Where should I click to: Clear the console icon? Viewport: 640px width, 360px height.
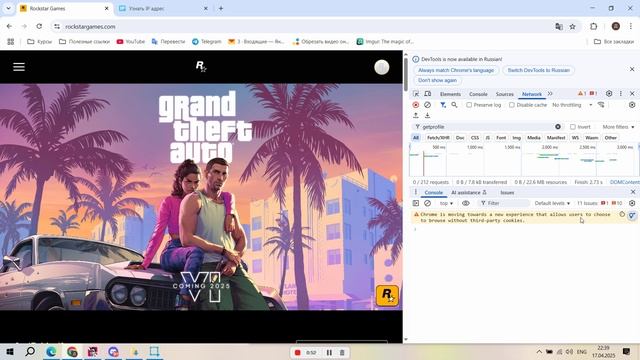click(x=427, y=203)
